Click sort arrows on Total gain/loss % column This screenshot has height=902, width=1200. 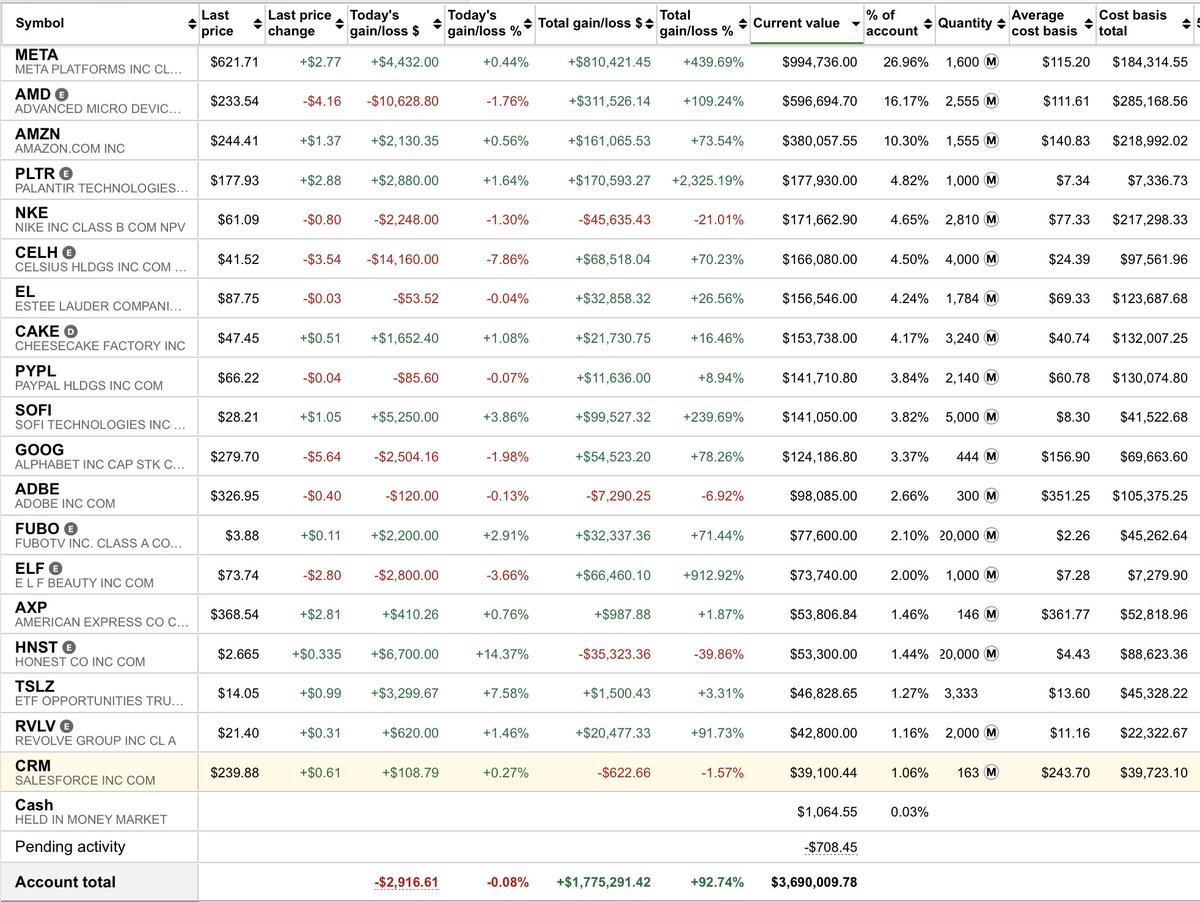click(742, 23)
